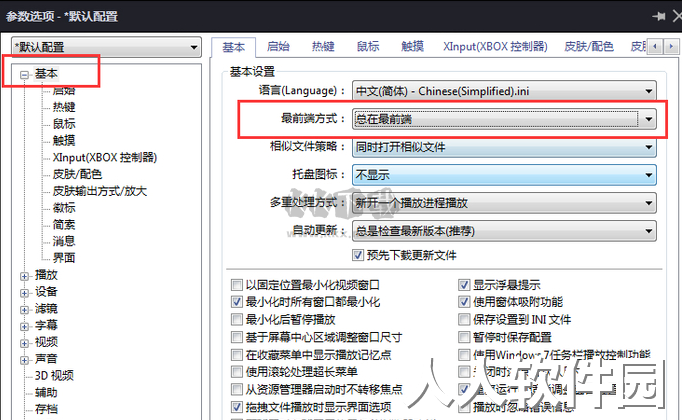The height and width of the screenshot is (420, 682).
Task: Toggle 预先下载更新文件 checkbox
Action: click(x=358, y=255)
